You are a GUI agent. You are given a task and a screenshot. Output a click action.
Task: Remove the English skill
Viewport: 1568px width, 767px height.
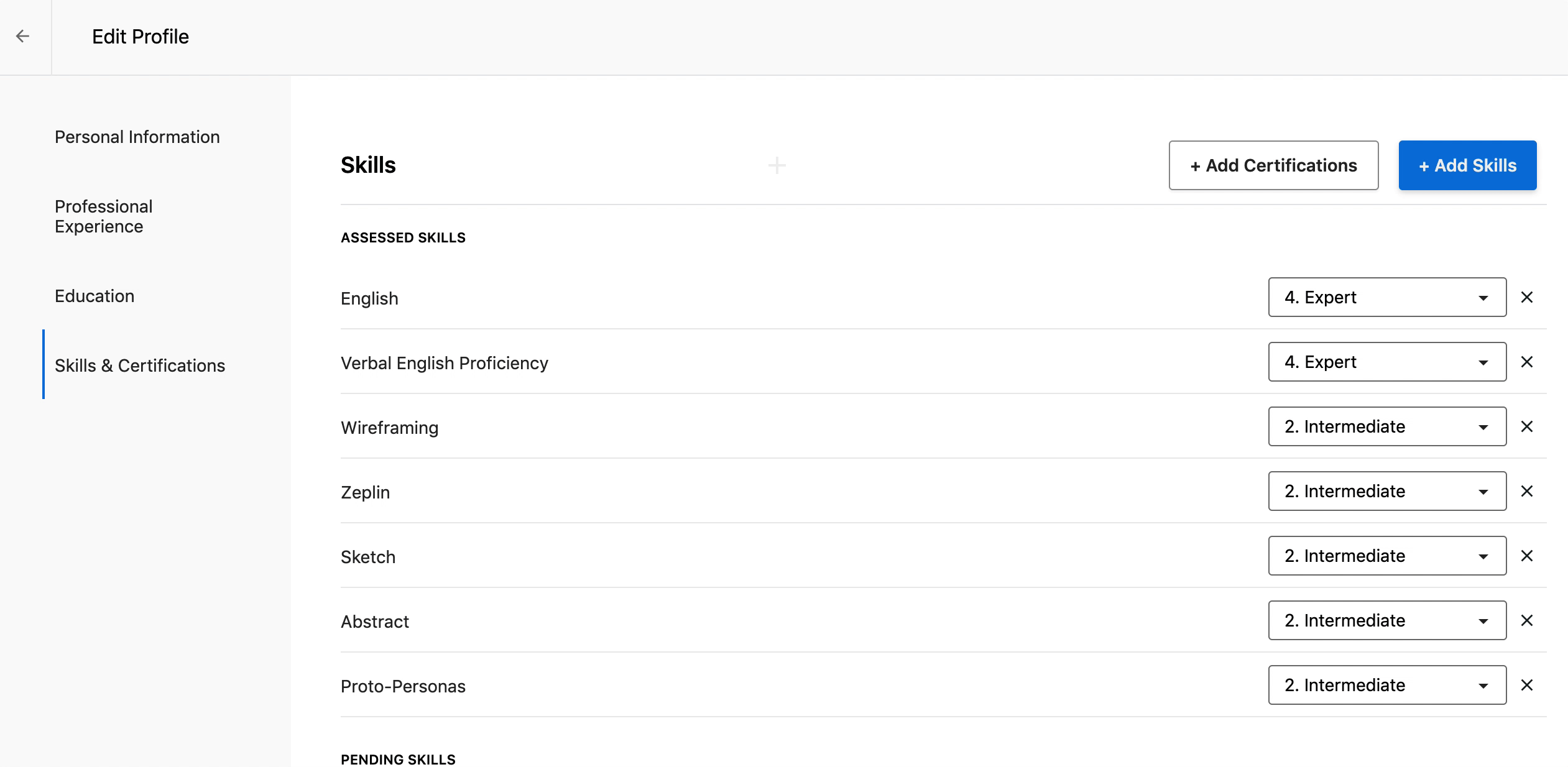1526,298
